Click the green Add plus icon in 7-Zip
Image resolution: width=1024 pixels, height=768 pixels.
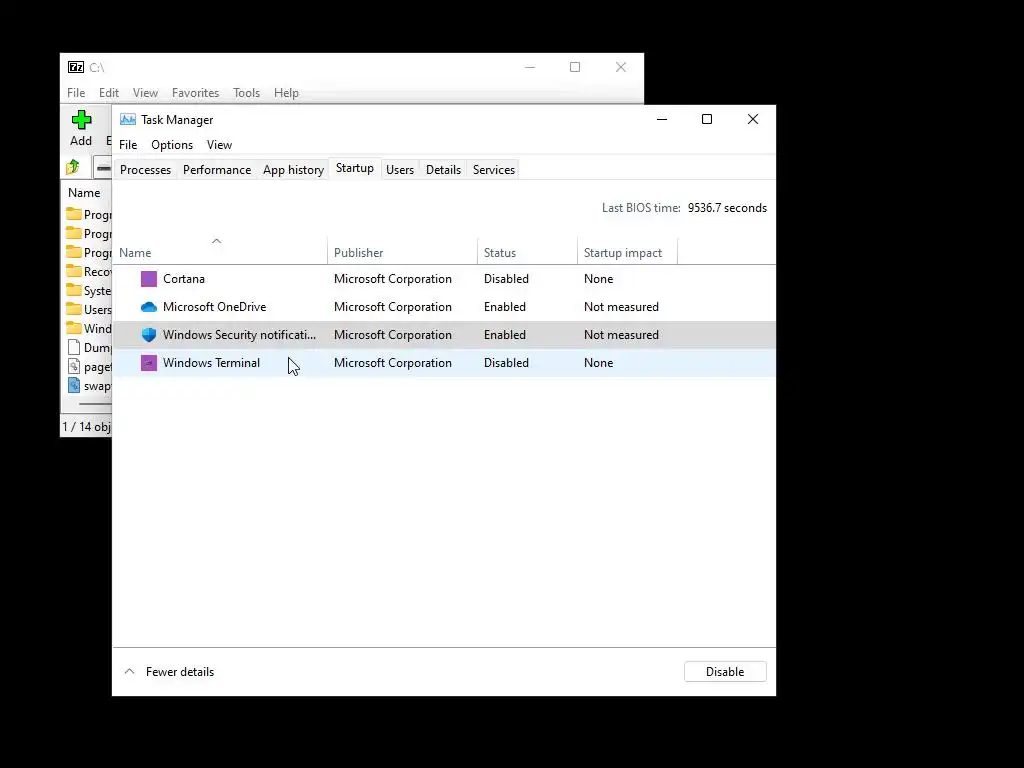pos(82,120)
